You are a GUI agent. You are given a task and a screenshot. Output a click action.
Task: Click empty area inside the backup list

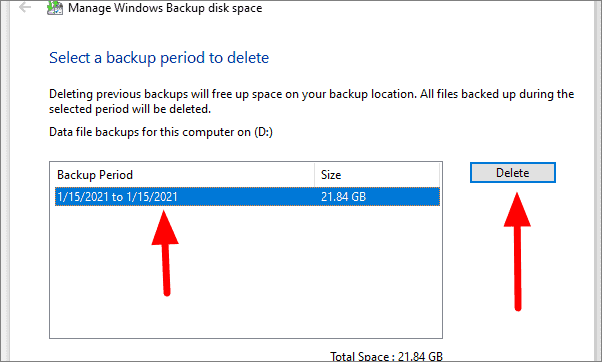point(246,273)
